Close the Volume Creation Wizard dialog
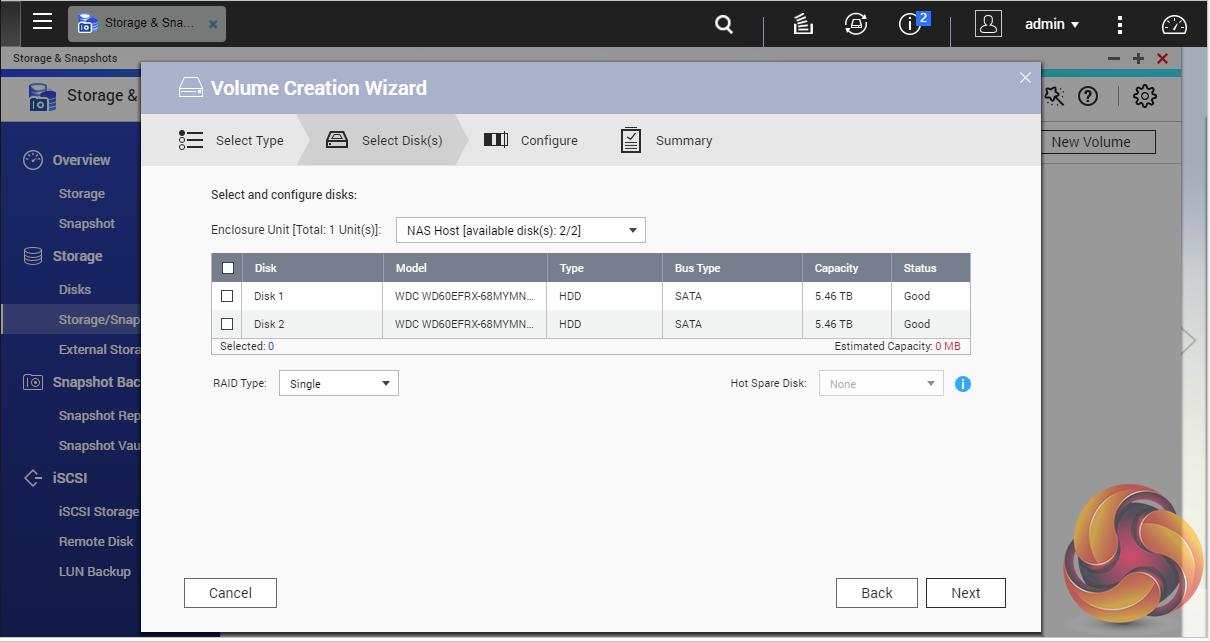The height and width of the screenshot is (642, 1210). [x=1024, y=78]
